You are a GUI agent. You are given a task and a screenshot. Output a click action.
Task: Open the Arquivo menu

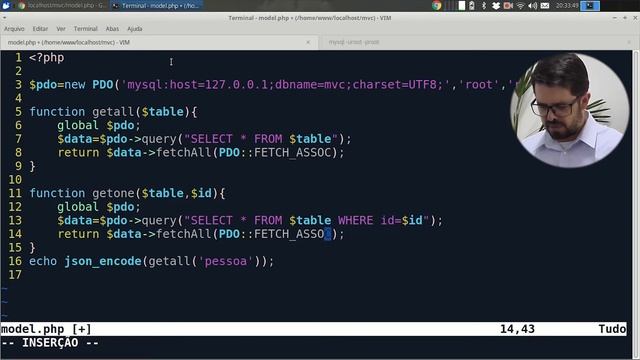pyautogui.click(x=14, y=29)
